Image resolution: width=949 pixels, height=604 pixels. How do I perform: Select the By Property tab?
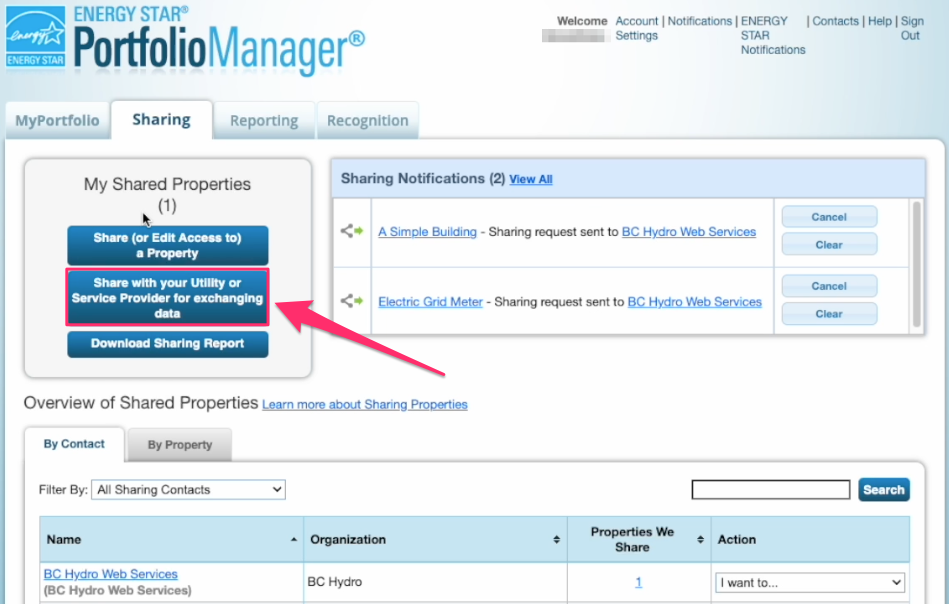(x=180, y=445)
